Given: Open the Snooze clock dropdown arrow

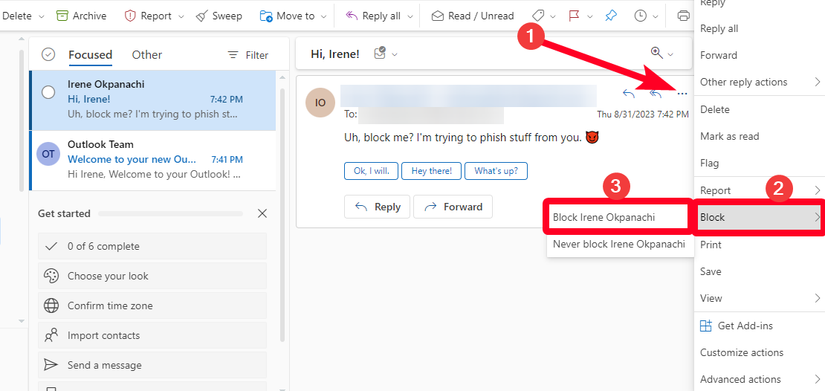Looking at the screenshot, I should click(x=655, y=16).
